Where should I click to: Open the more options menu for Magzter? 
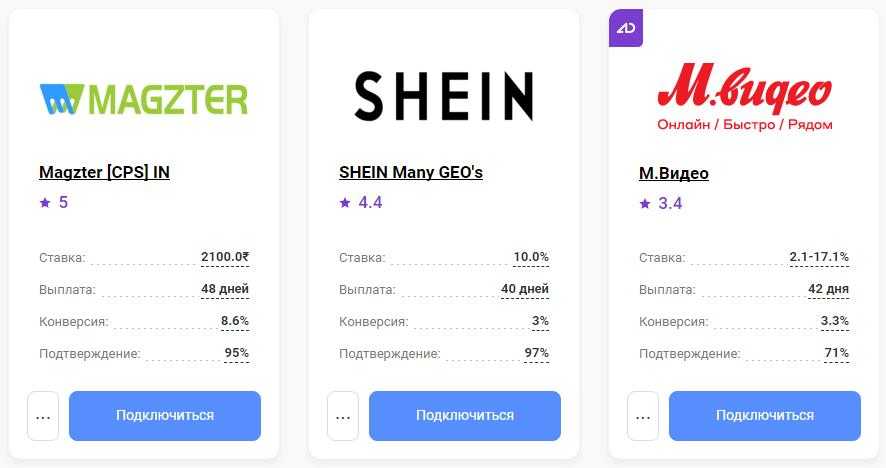pyautogui.click(x=43, y=416)
